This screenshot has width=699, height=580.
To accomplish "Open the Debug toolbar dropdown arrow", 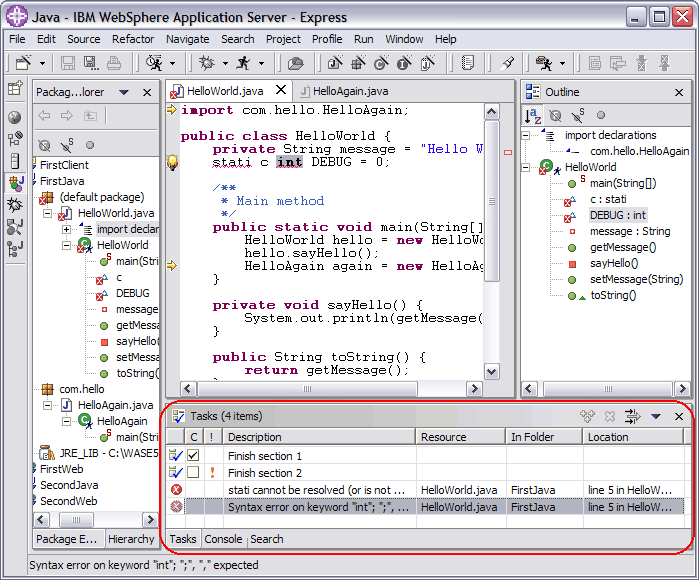I will coord(226,63).
